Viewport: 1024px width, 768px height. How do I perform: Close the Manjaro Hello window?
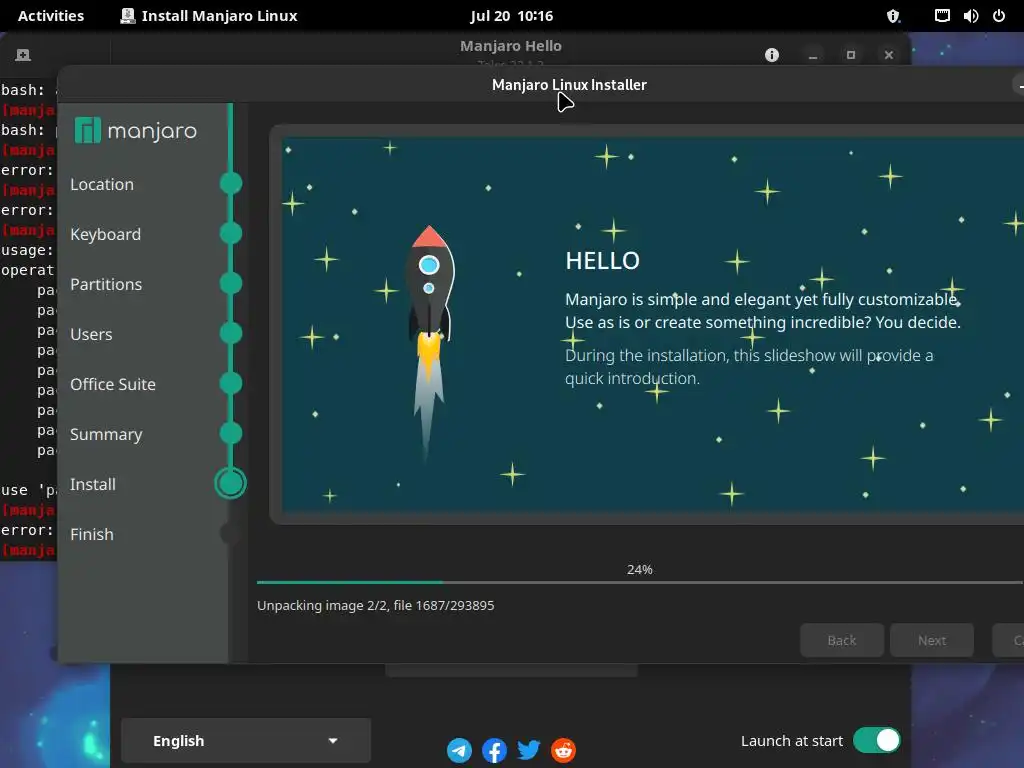tap(889, 56)
